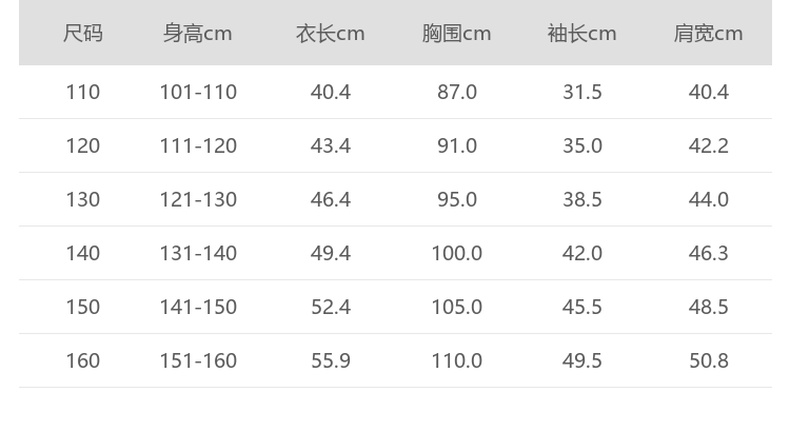Click shoulder width value 42.2
790x431 pixels.
[708, 146]
